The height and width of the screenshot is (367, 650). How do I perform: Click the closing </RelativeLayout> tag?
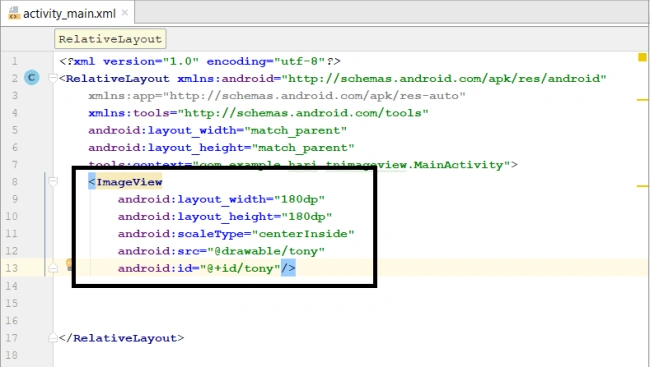point(121,338)
